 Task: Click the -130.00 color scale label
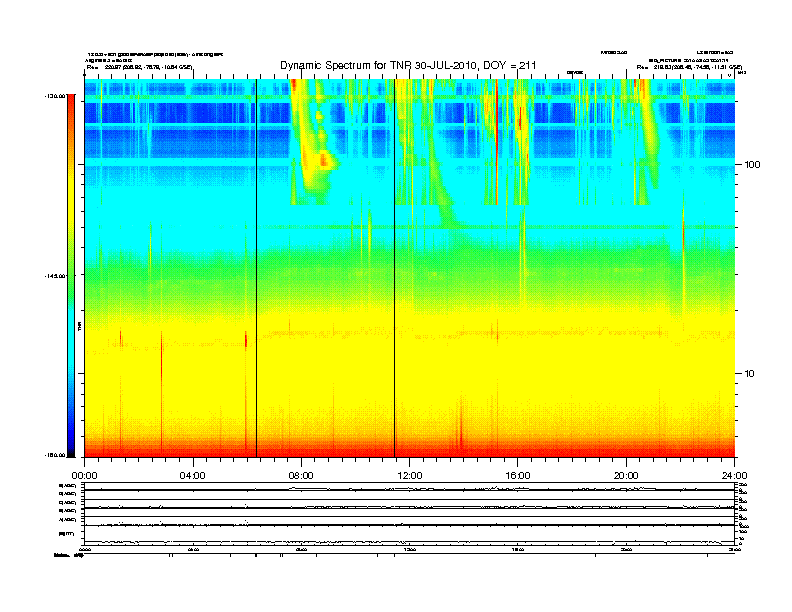(x=56, y=95)
